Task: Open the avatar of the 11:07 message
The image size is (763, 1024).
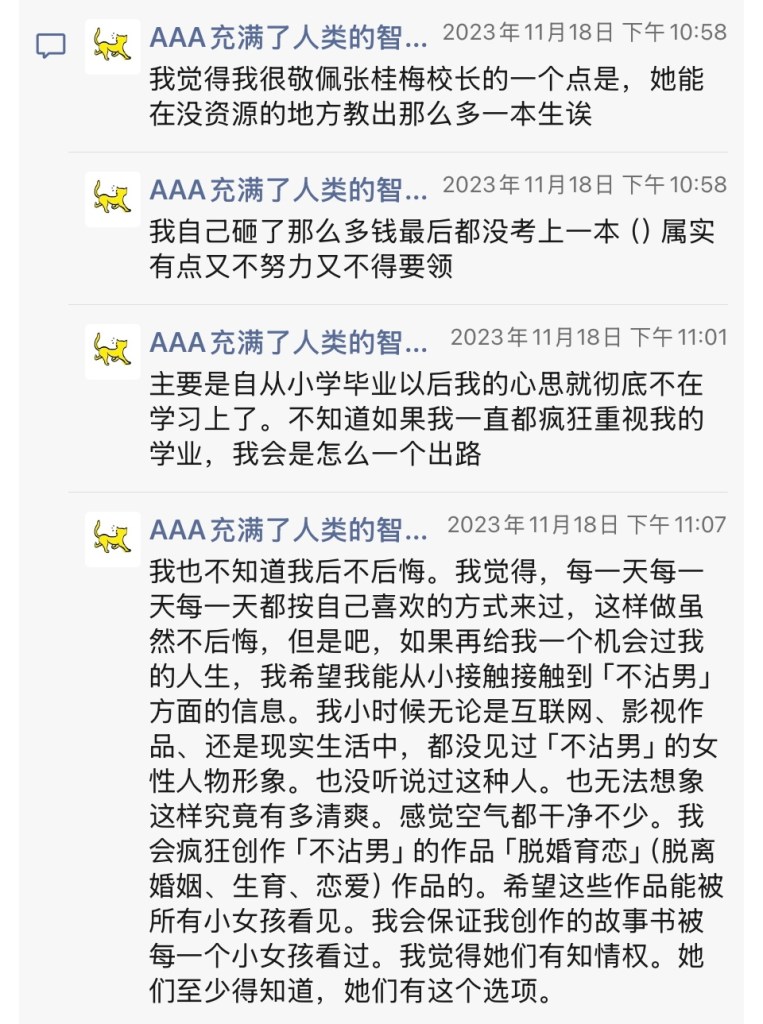Action: (112, 539)
